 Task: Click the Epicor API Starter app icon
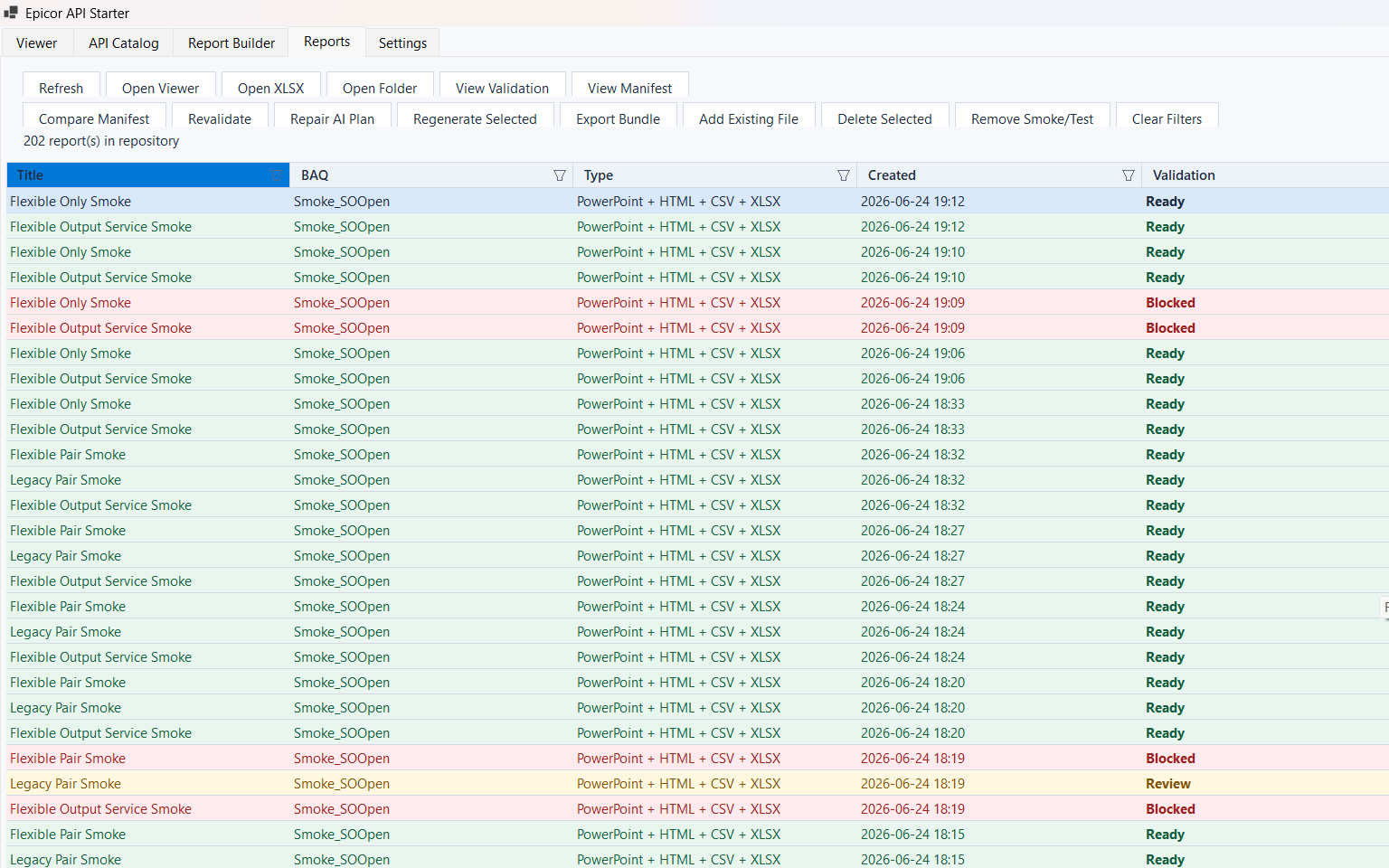11,13
